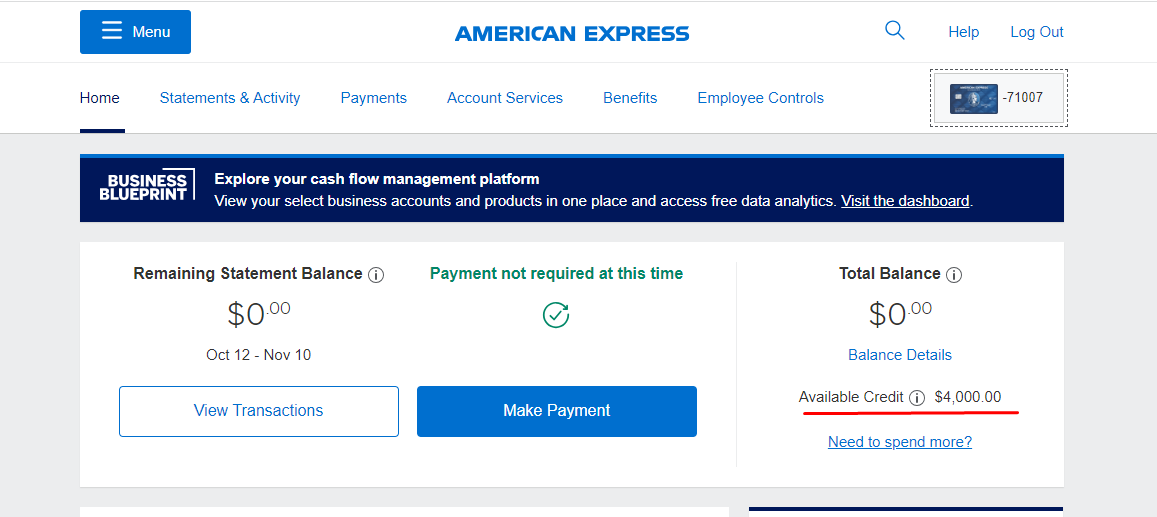Open the Help link
Viewport: 1157px width, 517px height.
pos(963,32)
